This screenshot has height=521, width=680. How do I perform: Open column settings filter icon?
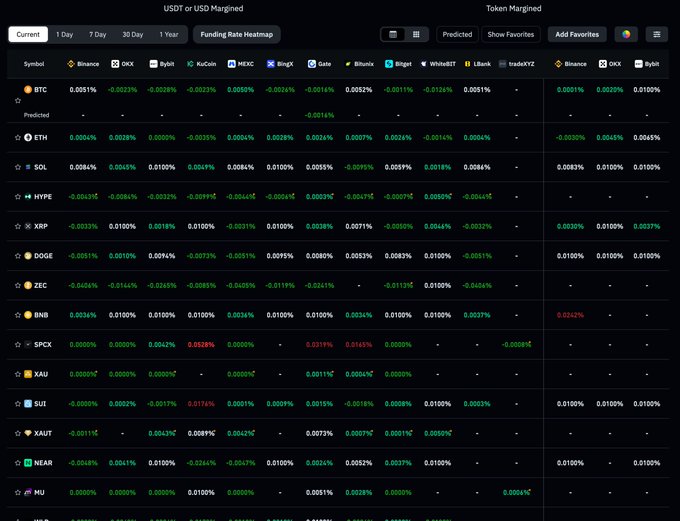pos(657,34)
